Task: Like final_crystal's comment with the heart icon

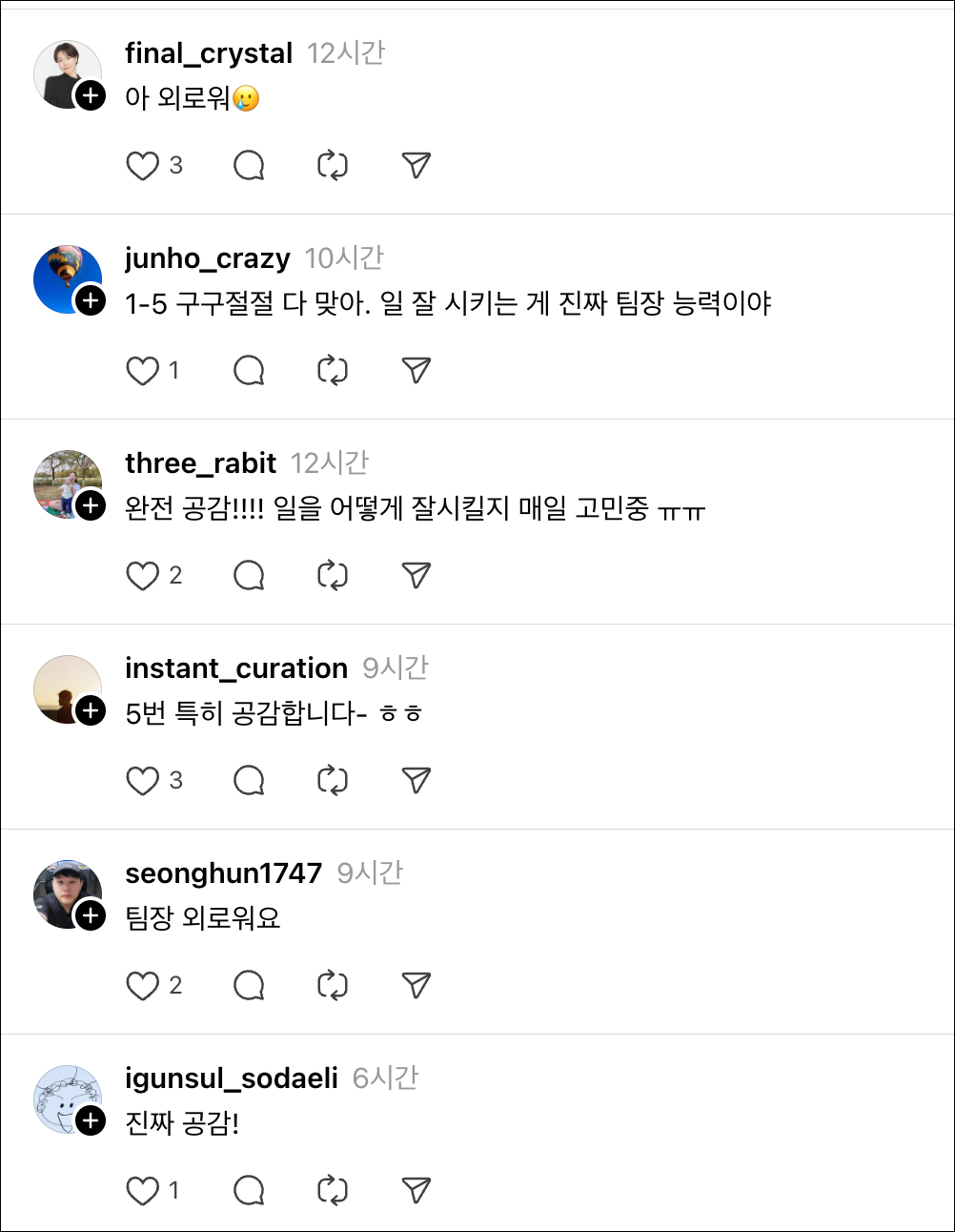Action: coord(143,165)
